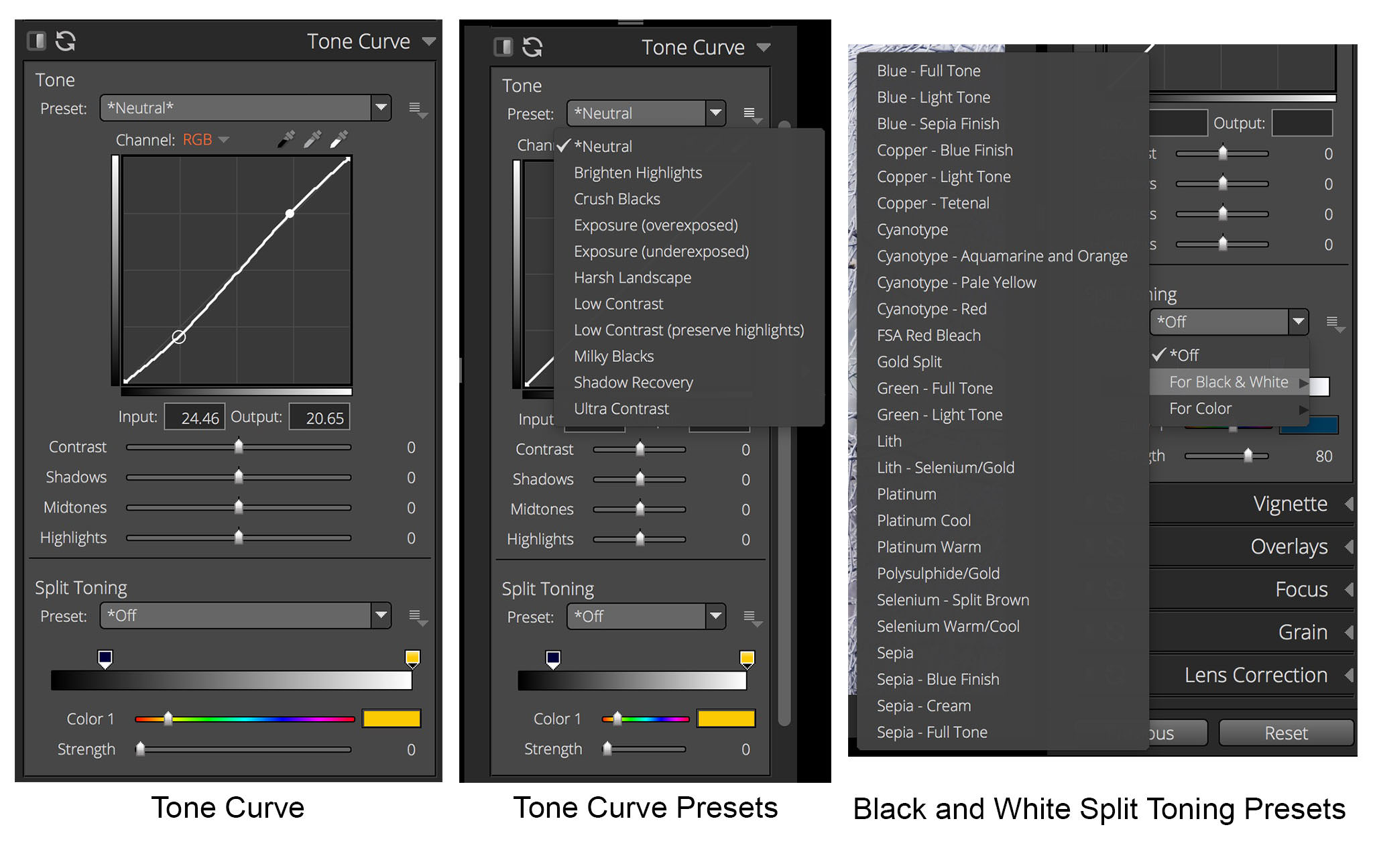Choose Milky Blacks preset

613,356
